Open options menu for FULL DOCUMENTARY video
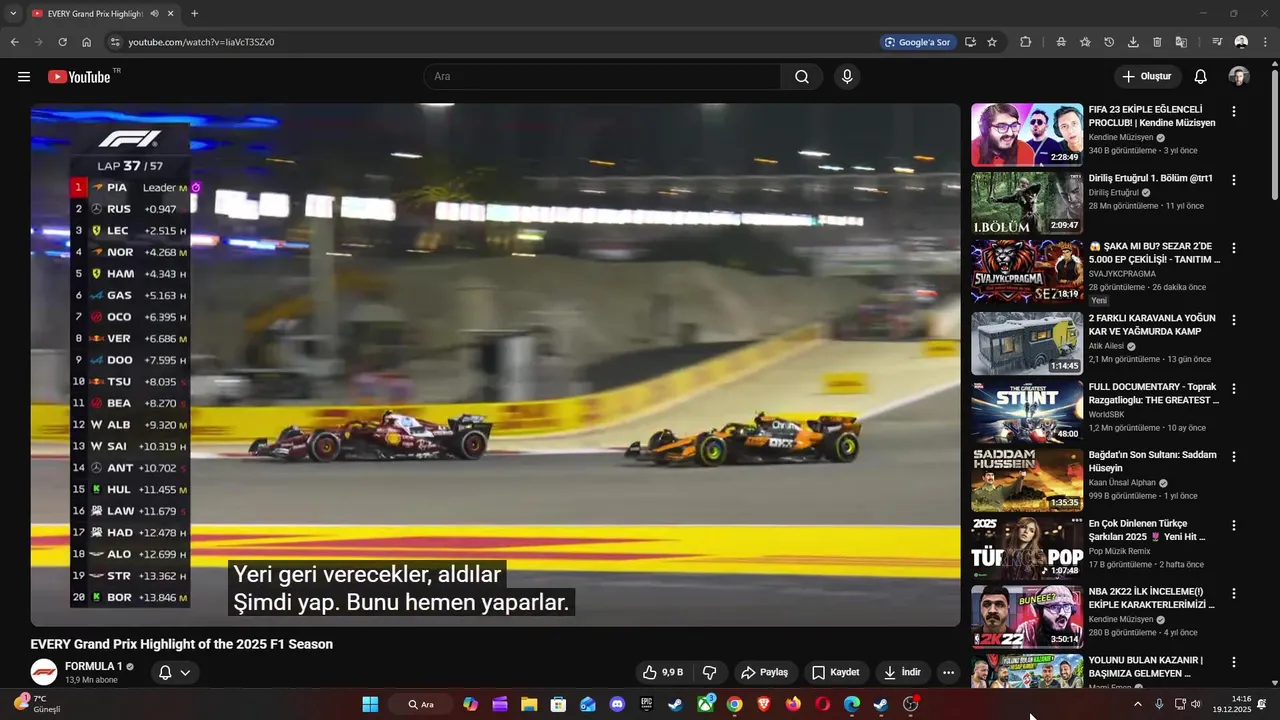Image resolution: width=1280 pixels, height=720 pixels. pyautogui.click(x=1234, y=388)
